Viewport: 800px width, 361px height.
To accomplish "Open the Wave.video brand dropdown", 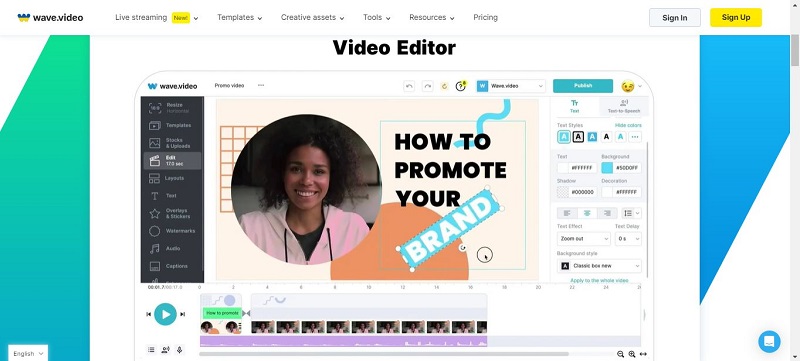I will click(x=511, y=86).
